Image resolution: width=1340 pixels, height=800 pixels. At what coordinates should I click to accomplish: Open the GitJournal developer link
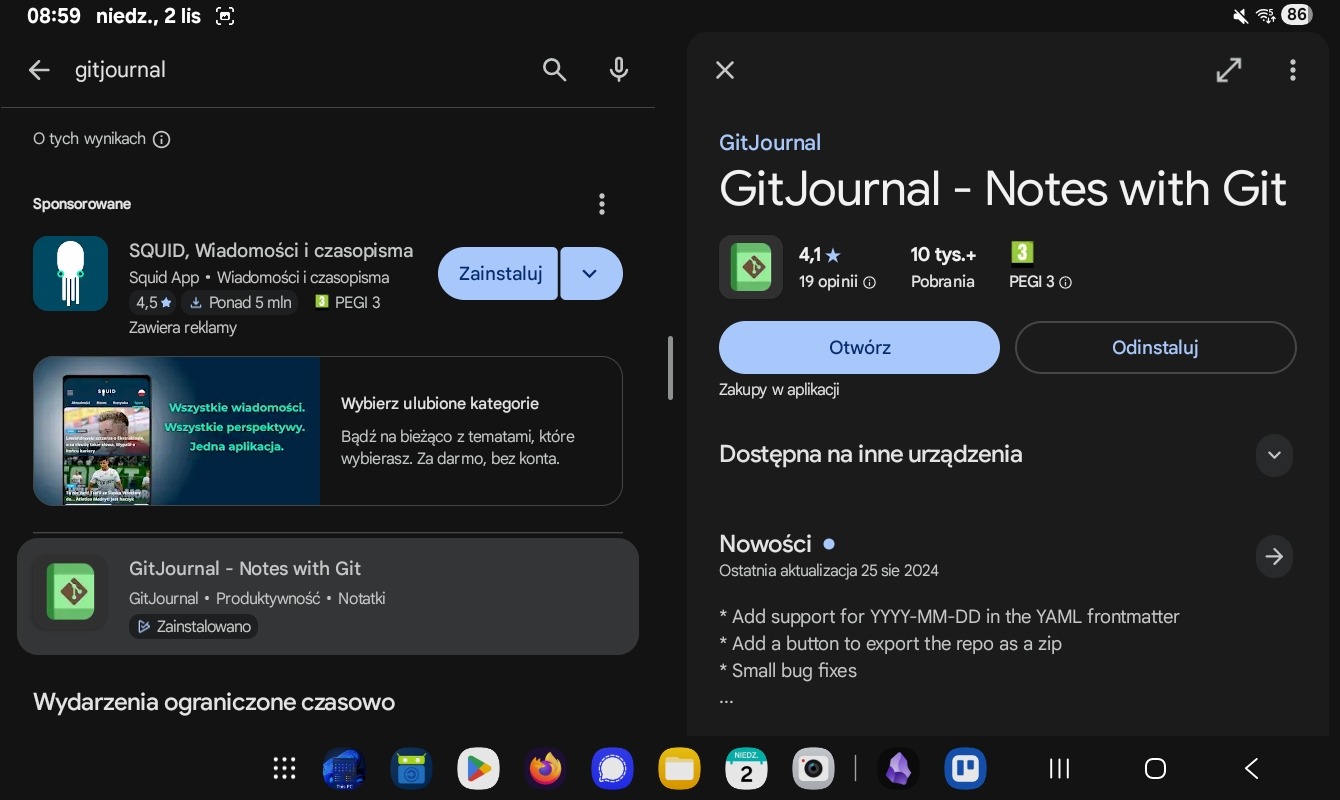coord(769,142)
